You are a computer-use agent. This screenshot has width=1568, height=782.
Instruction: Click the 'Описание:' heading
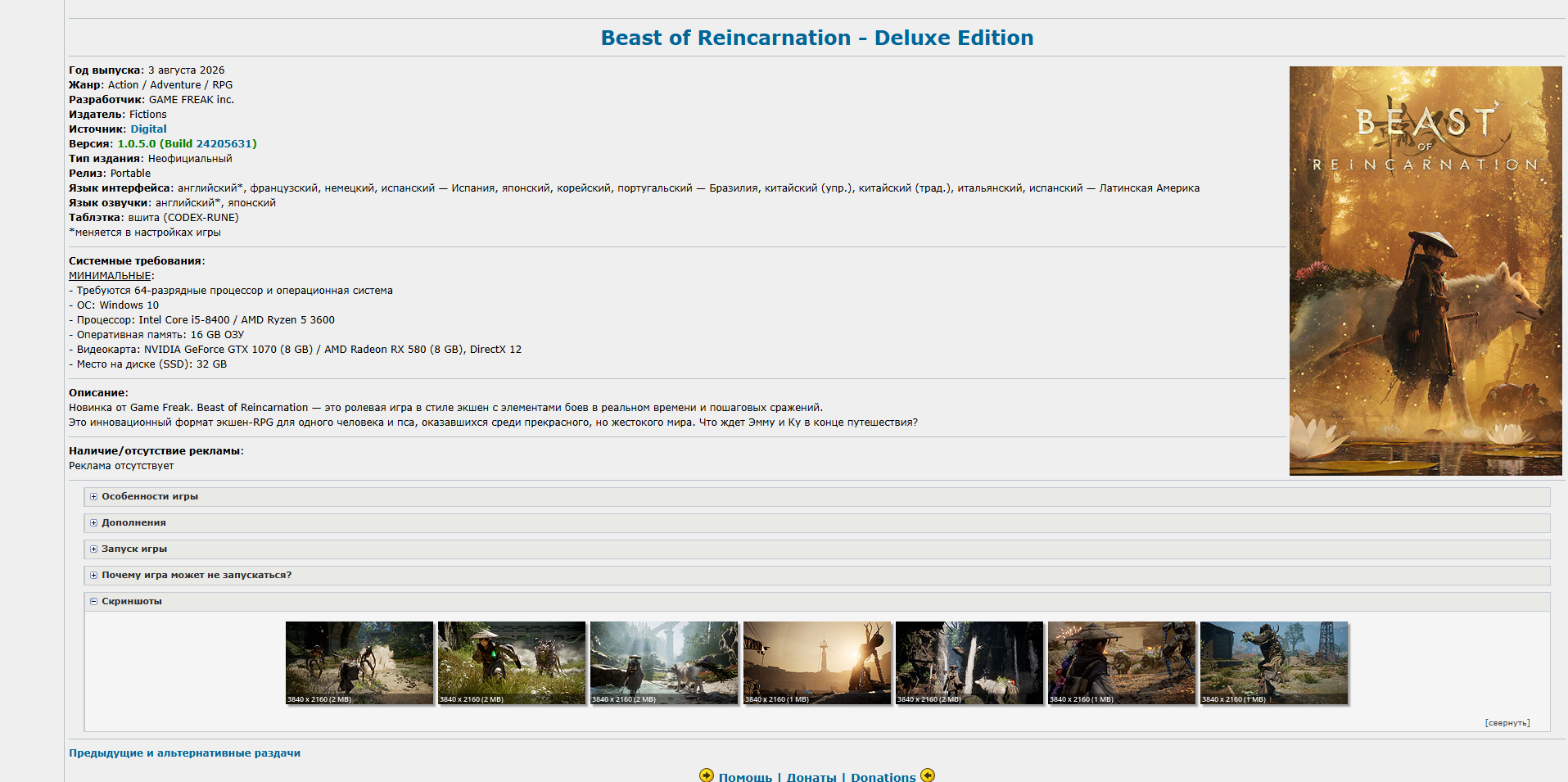98,393
